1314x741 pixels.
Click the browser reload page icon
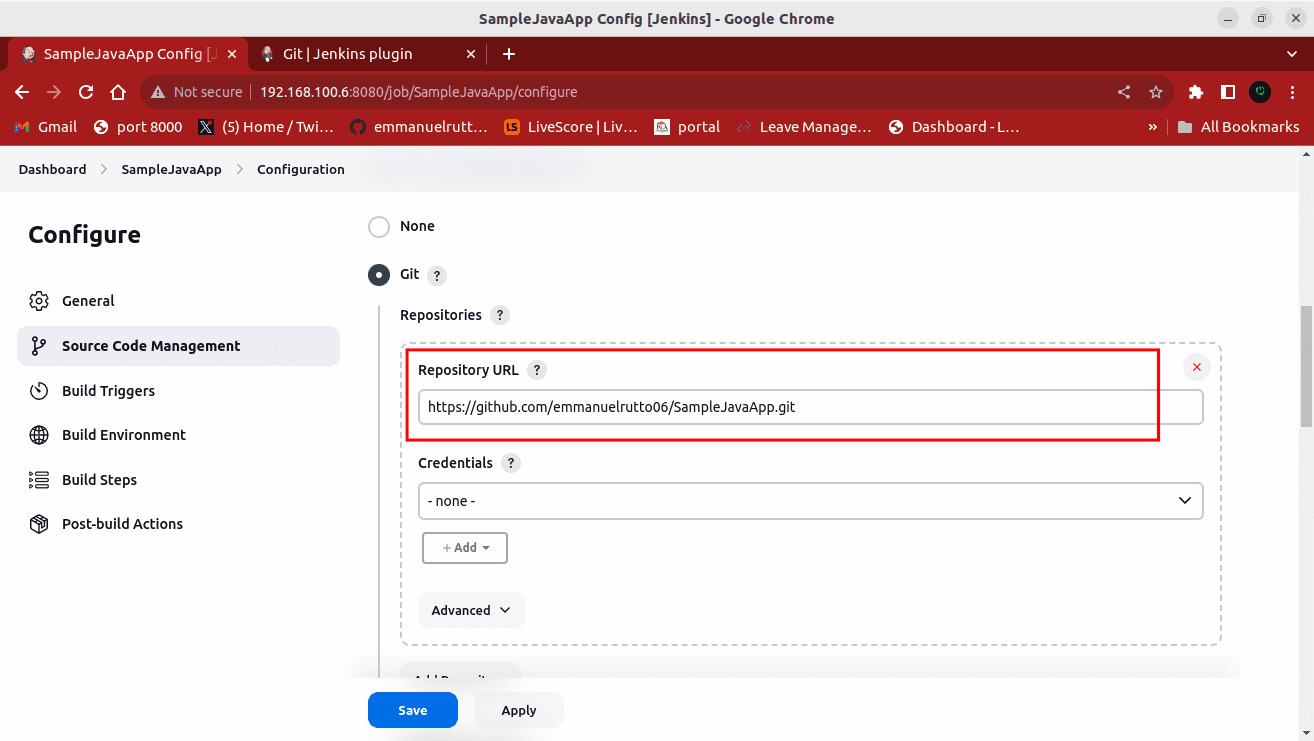click(86, 92)
